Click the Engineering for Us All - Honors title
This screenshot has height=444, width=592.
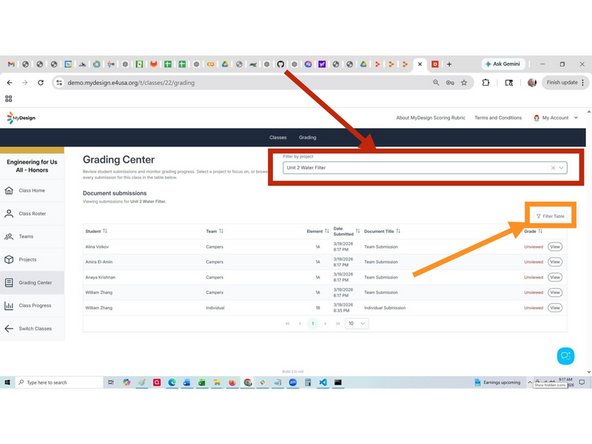[32, 166]
